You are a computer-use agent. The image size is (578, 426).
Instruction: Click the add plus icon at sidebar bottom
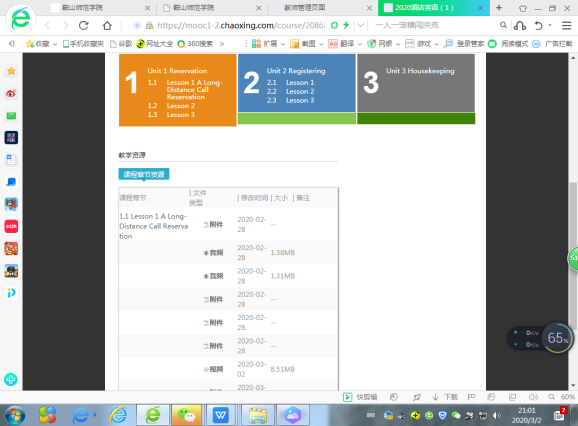(11, 379)
